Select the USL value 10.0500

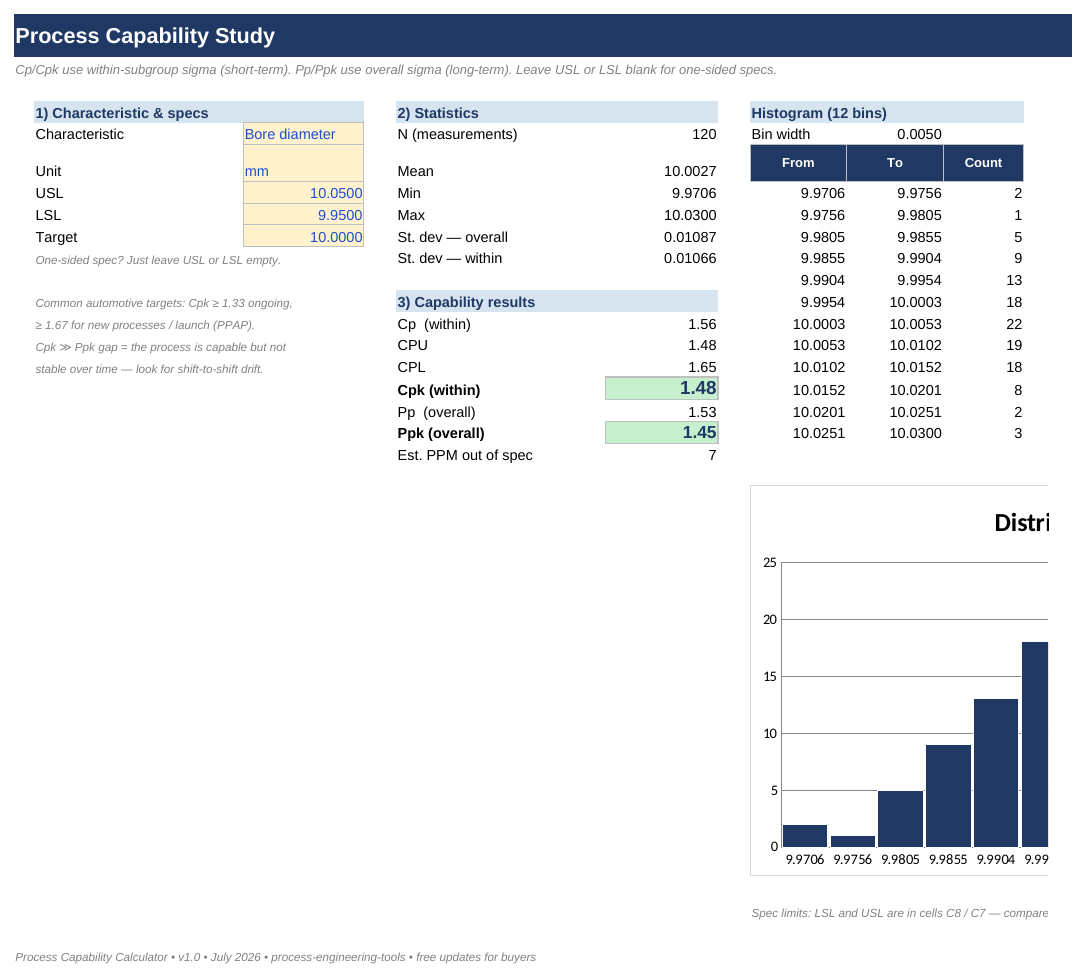pos(303,193)
